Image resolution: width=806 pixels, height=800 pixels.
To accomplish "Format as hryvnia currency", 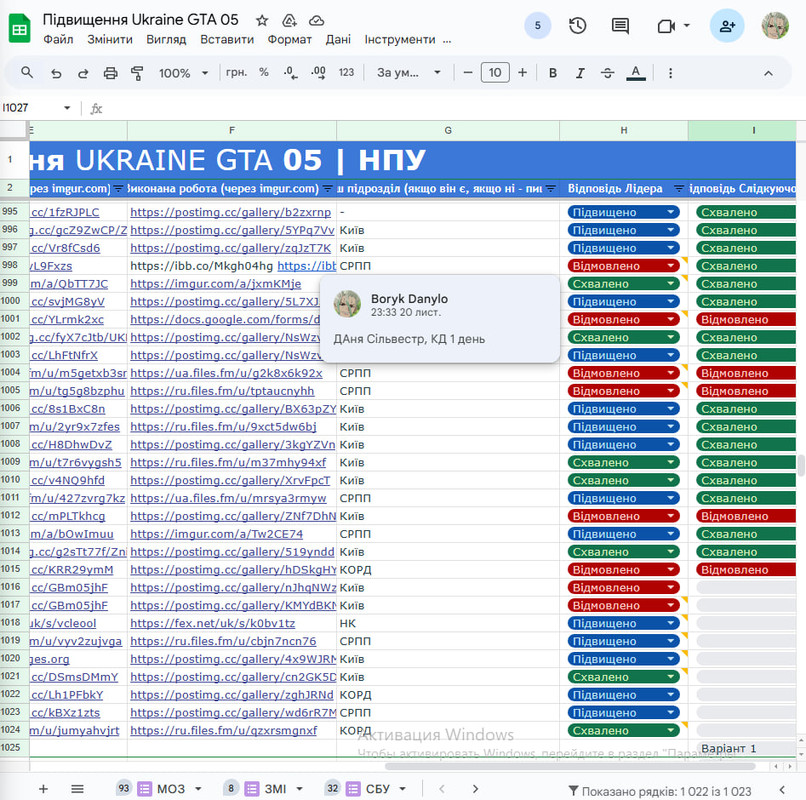I will pyautogui.click(x=236, y=72).
